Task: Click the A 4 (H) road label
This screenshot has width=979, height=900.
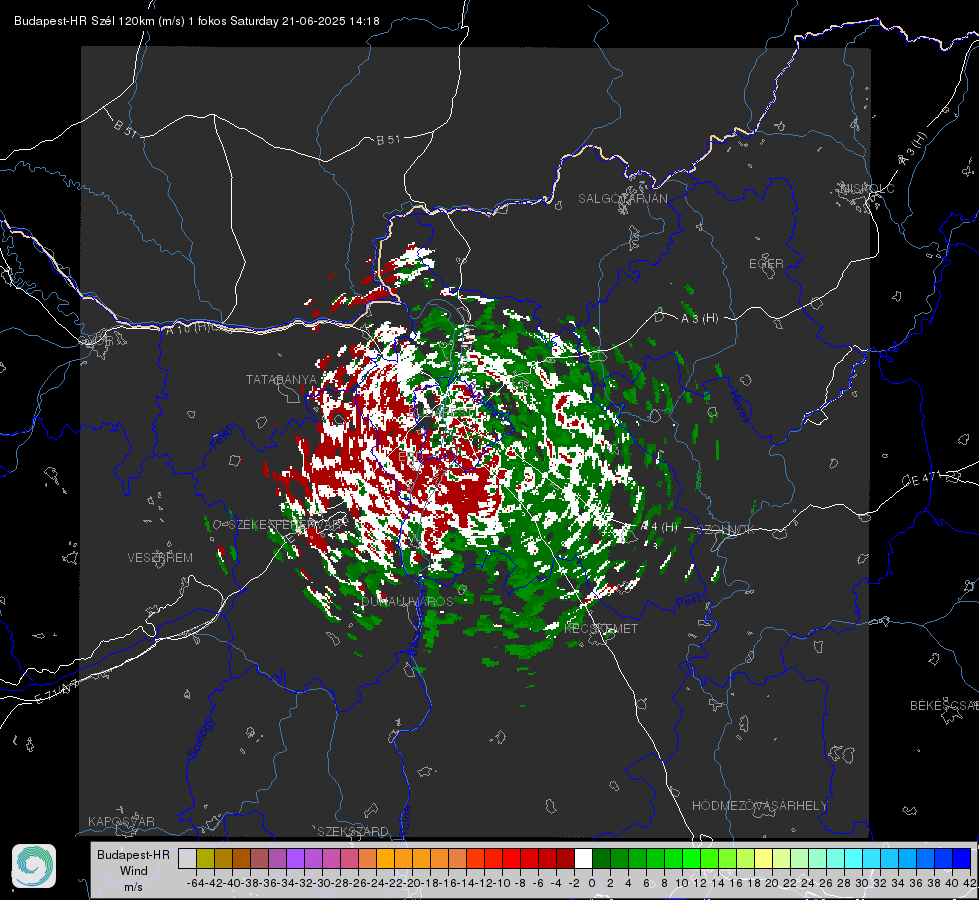Action: pos(659,527)
